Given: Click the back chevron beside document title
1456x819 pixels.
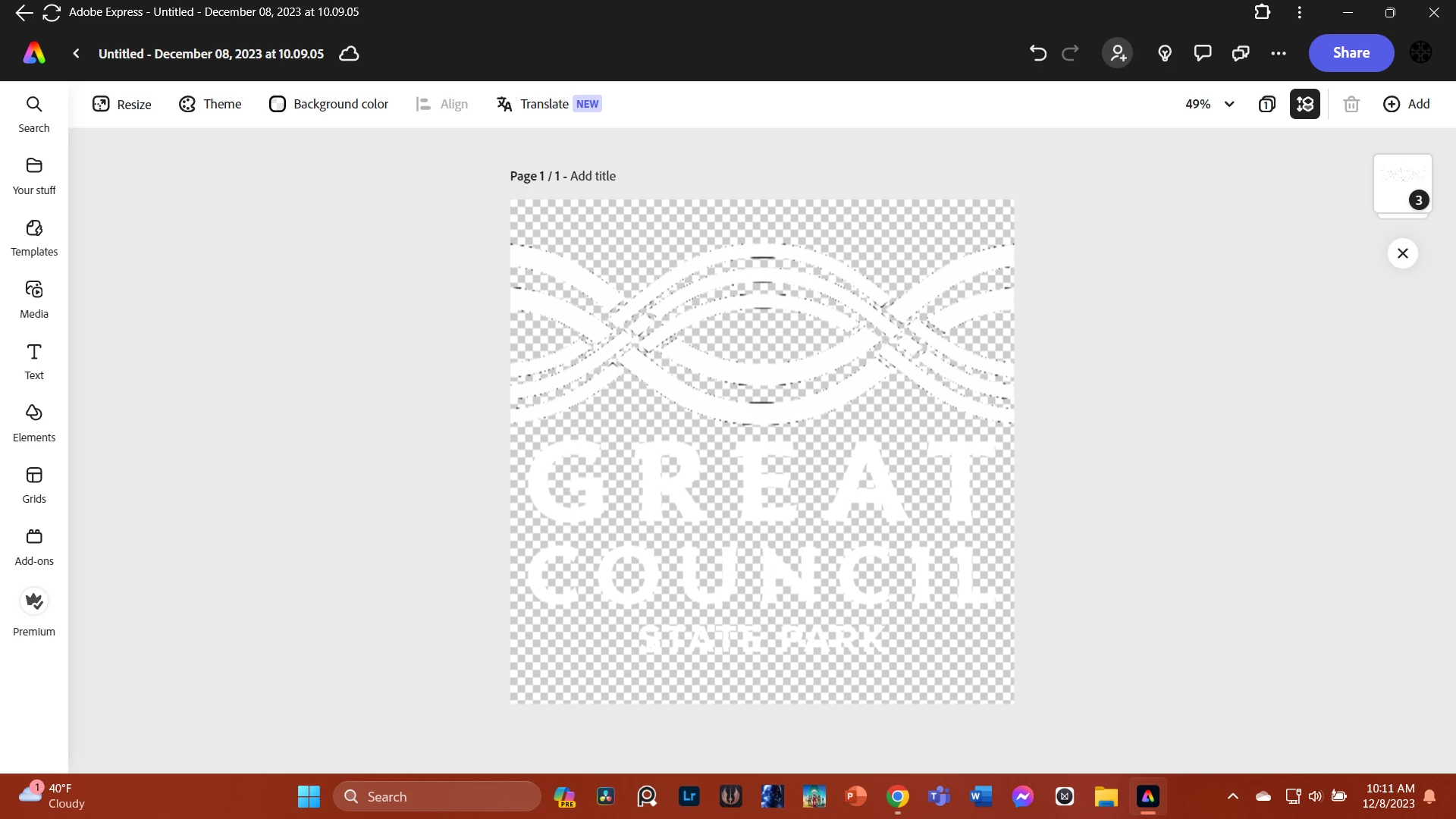Looking at the screenshot, I should pos(77,53).
